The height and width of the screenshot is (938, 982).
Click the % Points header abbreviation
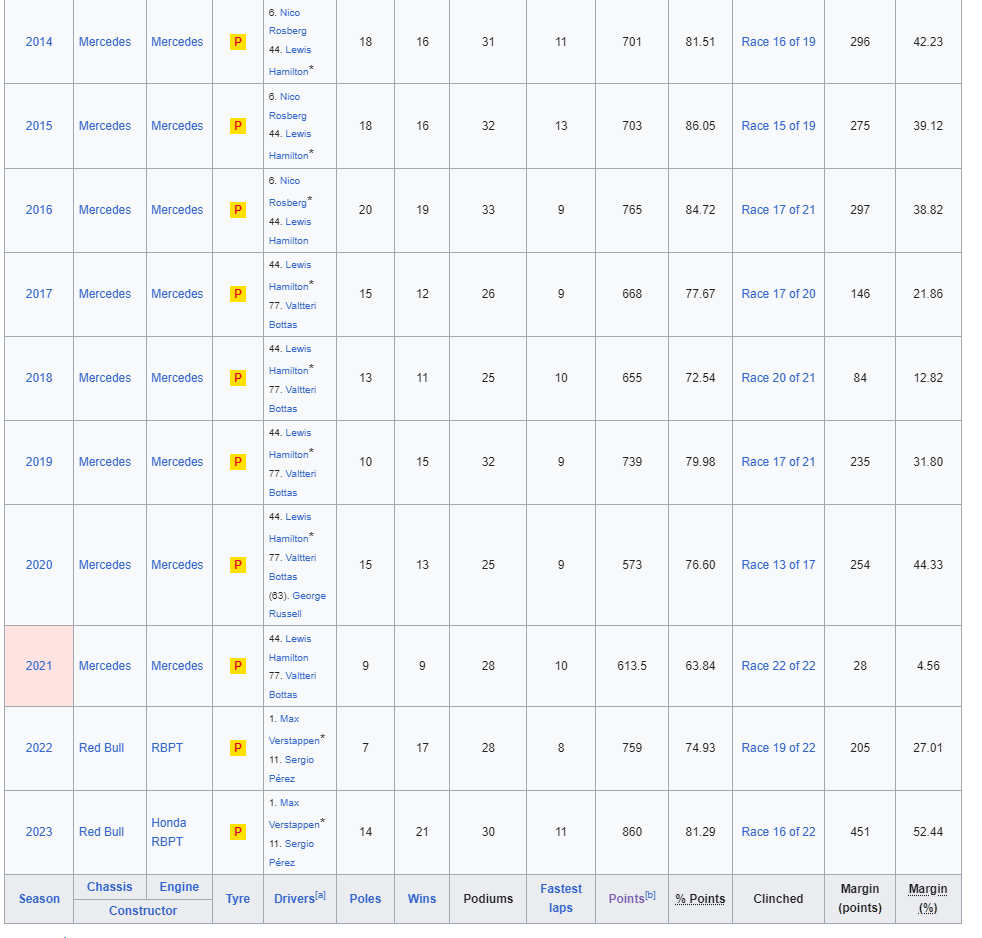point(700,899)
